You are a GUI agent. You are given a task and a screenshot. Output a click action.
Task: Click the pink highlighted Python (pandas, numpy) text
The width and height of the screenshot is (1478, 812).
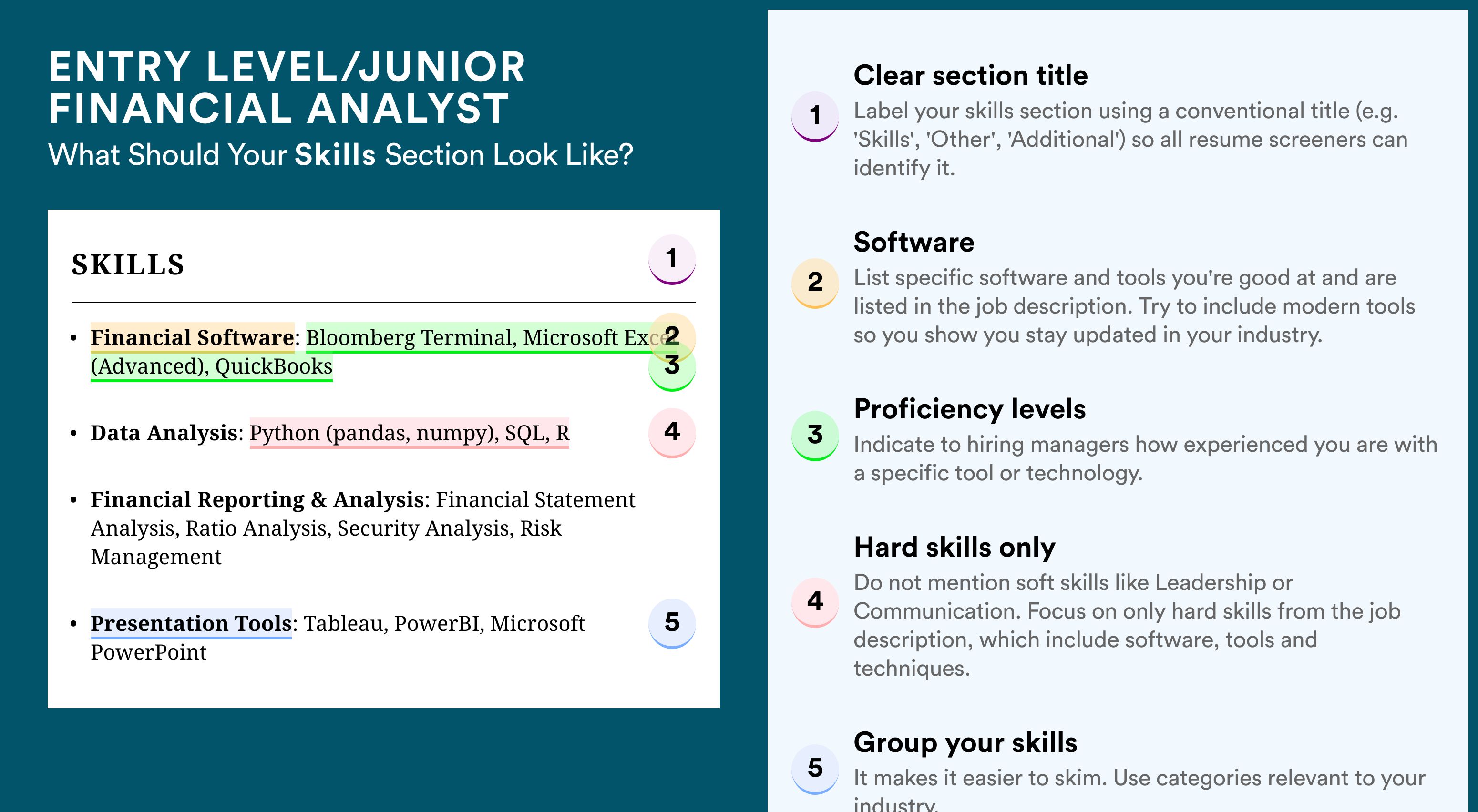(374, 433)
